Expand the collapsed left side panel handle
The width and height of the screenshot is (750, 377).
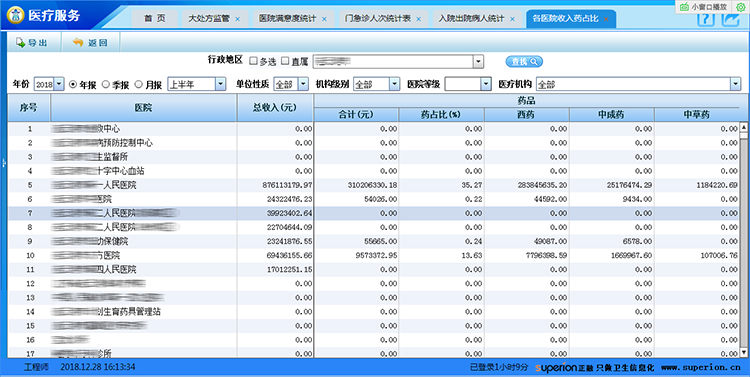3,163
